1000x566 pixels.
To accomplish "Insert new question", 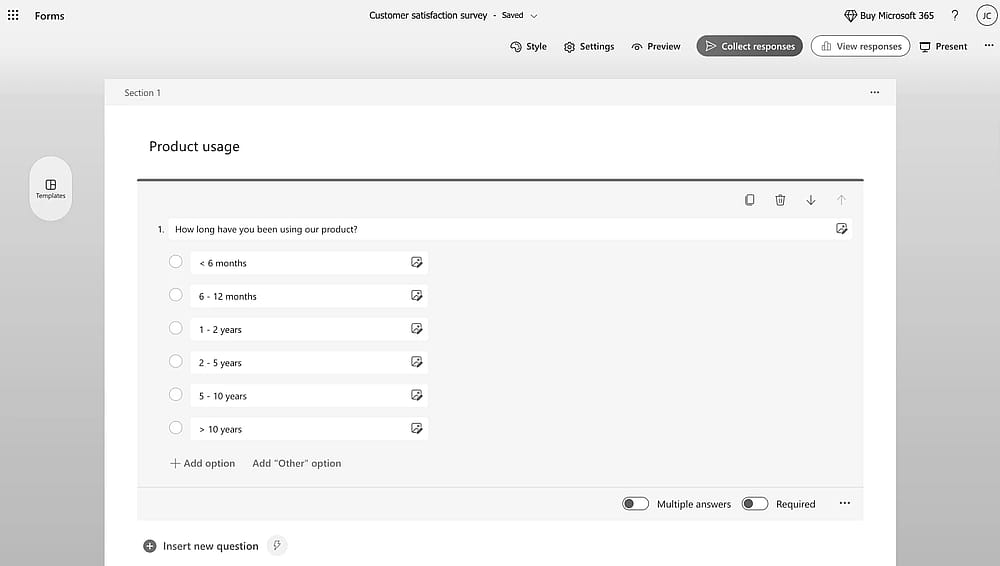I will point(201,546).
